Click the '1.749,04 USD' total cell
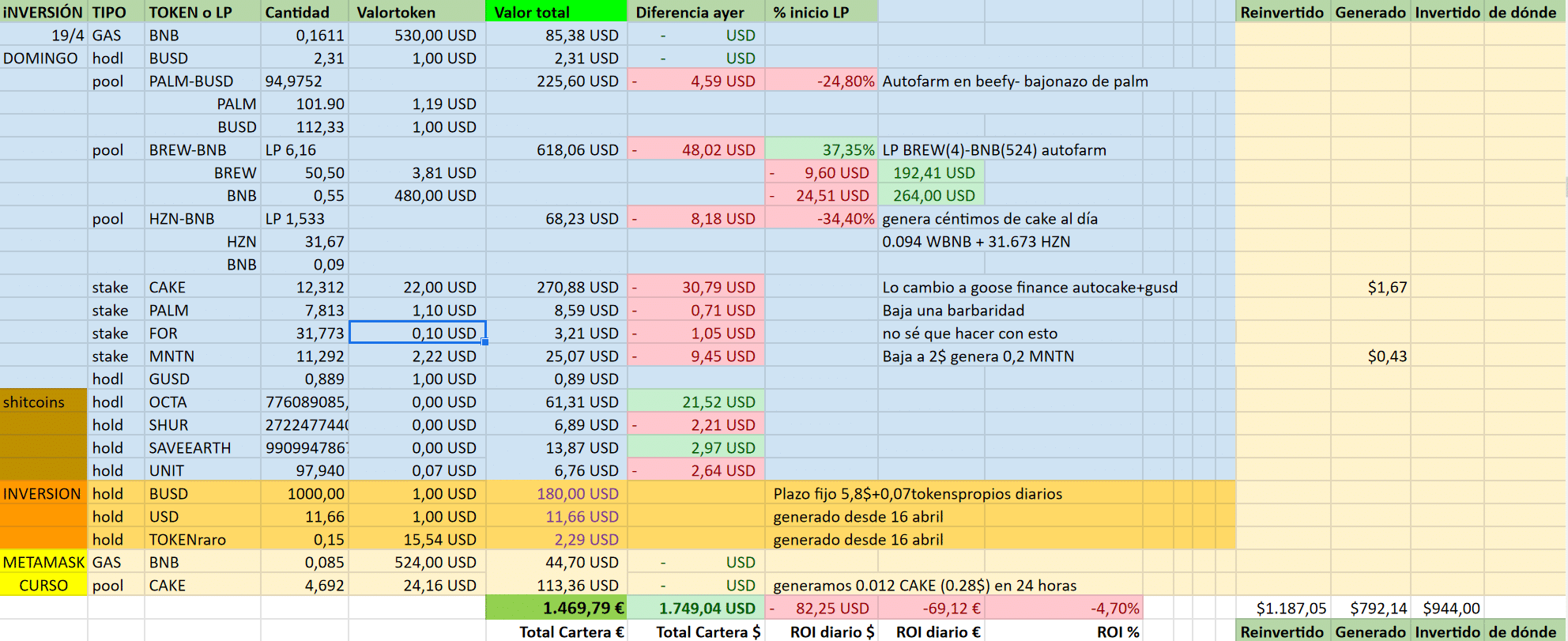This screenshot has width=1568, height=641. pos(695,608)
